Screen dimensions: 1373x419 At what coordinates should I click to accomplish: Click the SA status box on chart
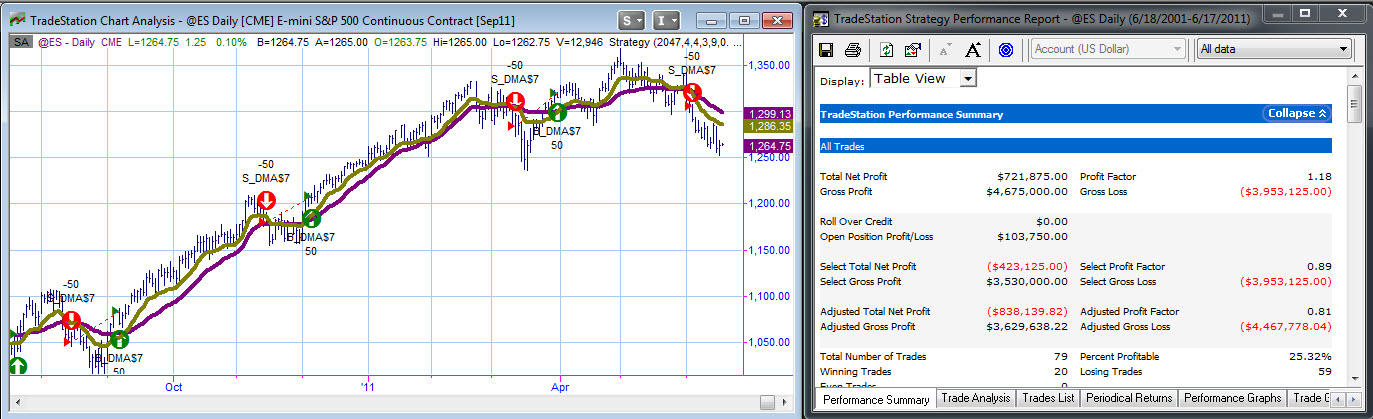pos(20,41)
